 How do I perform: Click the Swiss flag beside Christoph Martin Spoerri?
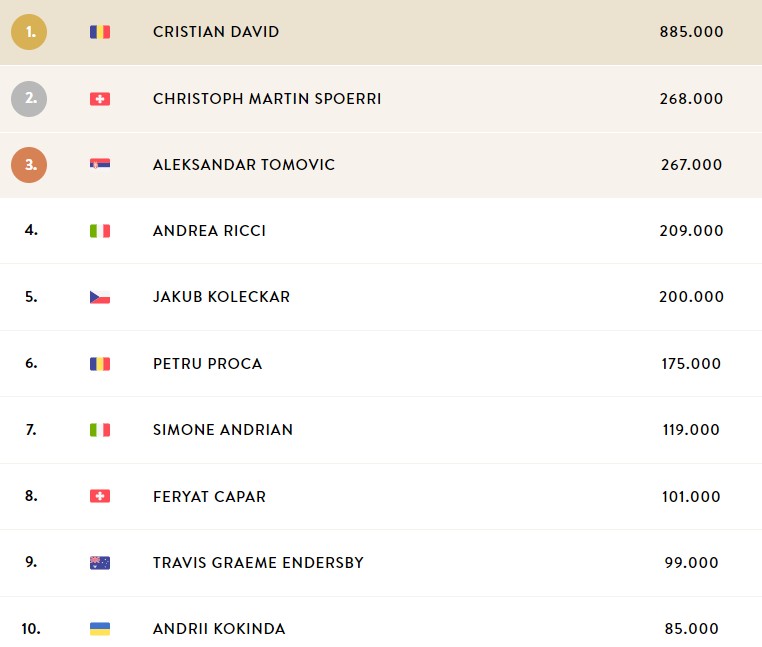click(x=100, y=99)
